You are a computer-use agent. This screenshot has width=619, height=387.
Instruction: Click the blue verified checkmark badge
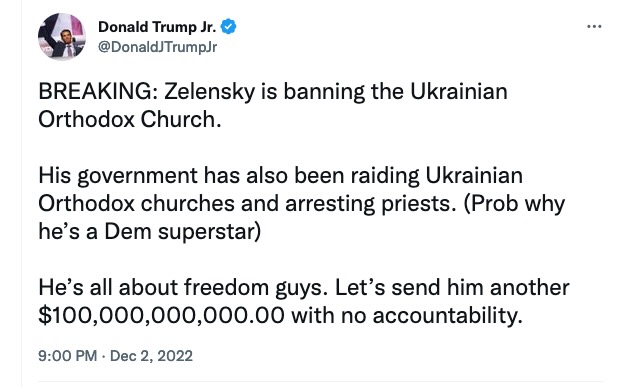(x=229, y=26)
